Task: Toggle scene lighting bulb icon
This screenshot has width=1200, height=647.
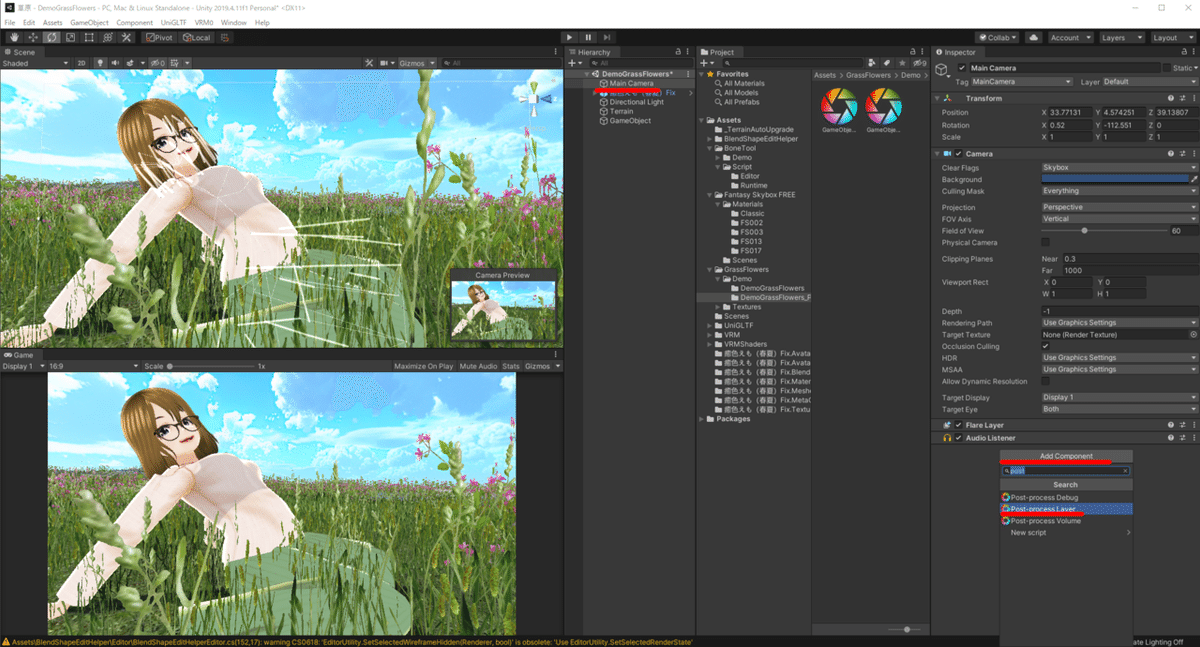Action: (x=100, y=63)
